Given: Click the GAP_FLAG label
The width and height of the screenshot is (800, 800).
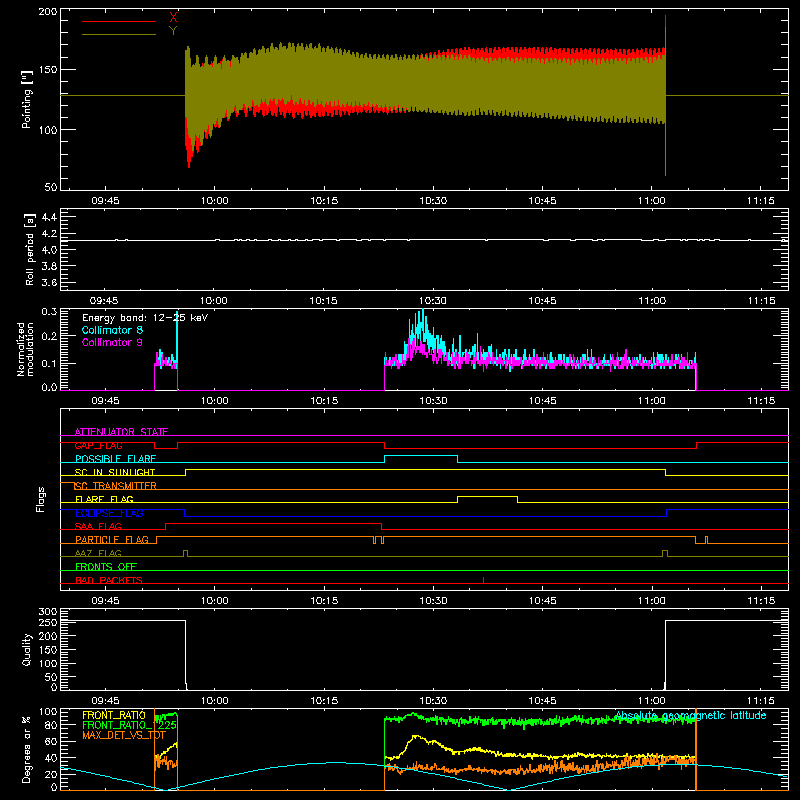Looking at the screenshot, I should tap(98, 445).
